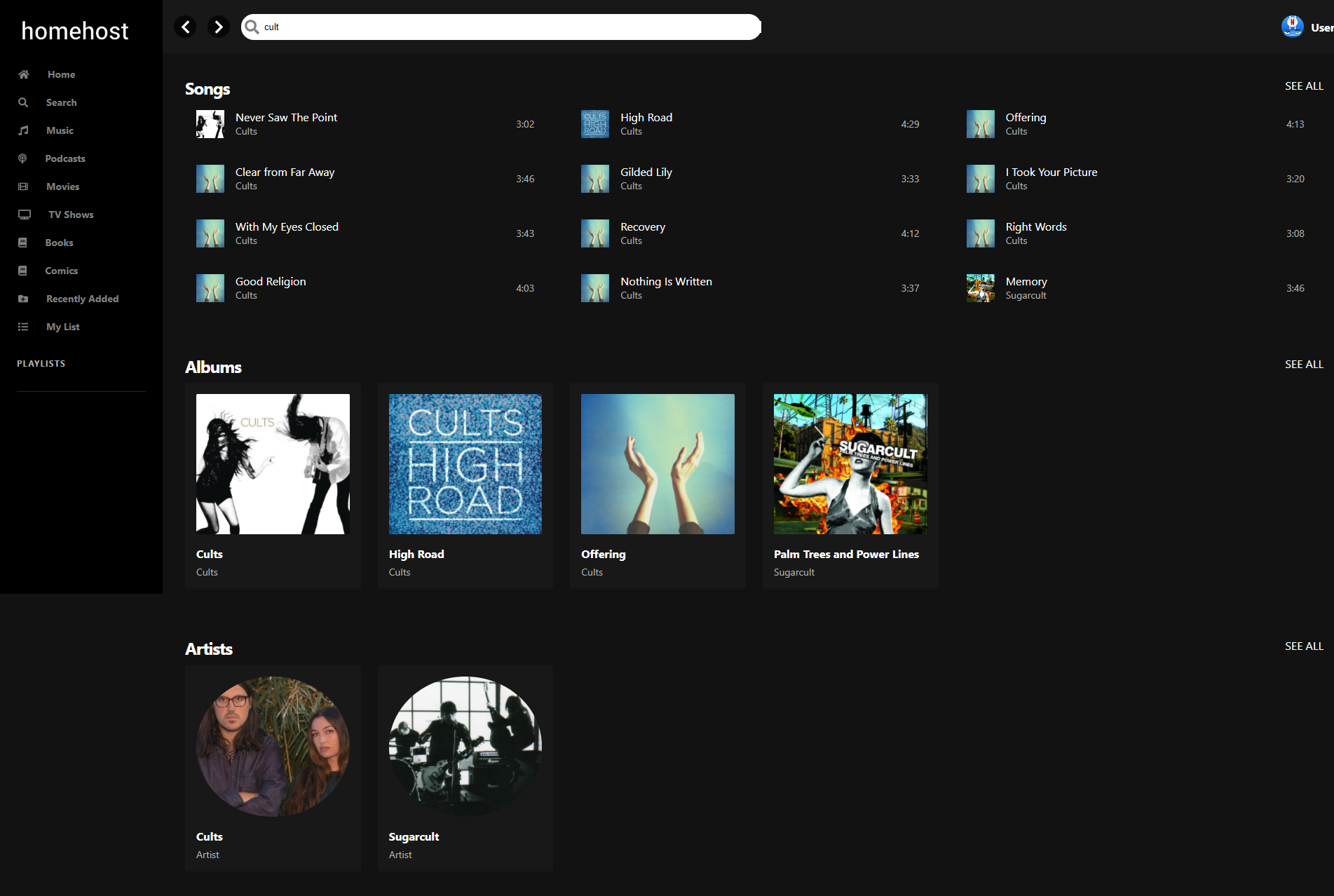Click the TV Shows monitor icon
Screen dimensions: 1334x896
coord(25,215)
